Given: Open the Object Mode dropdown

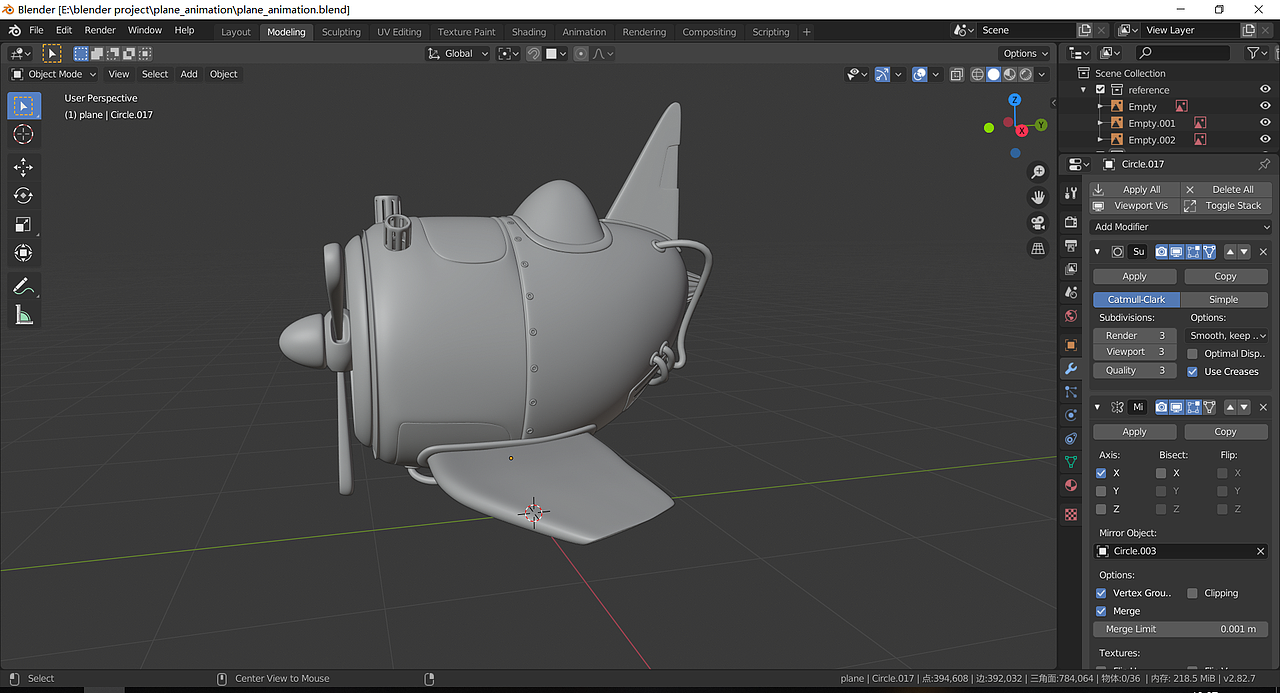Looking at the screenshot, I should [x=54, y=74].
